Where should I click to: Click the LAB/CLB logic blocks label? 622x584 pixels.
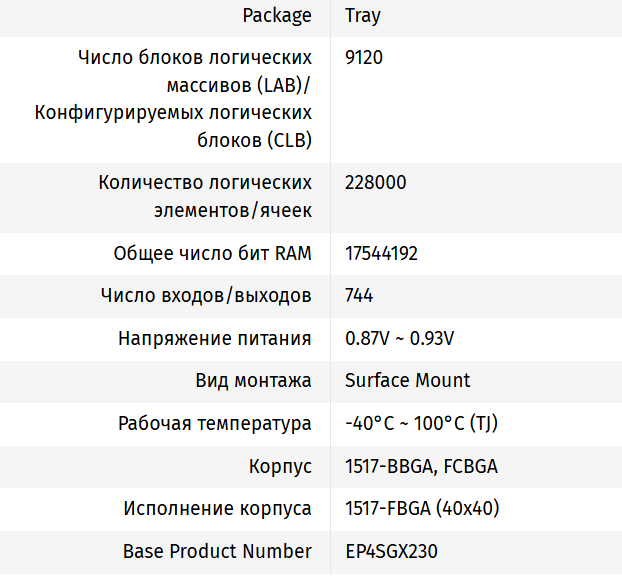(x=173, y=99)
